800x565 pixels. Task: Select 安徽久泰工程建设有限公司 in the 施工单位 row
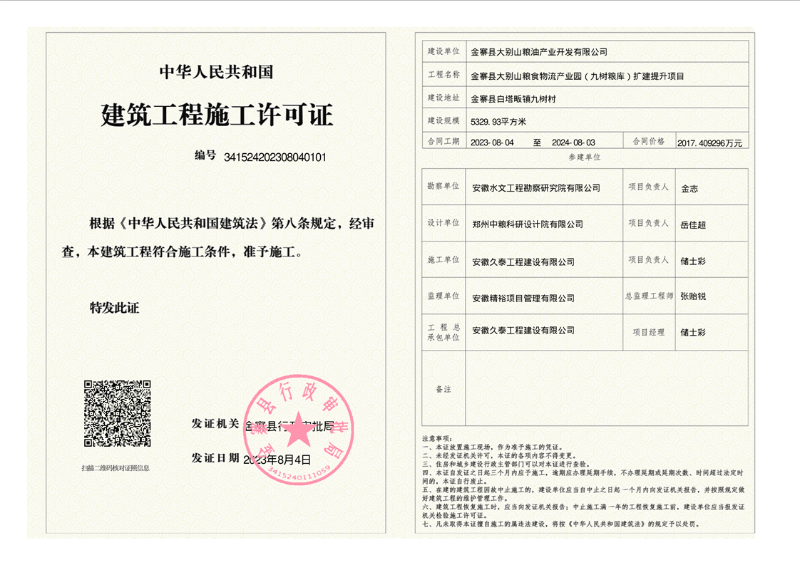523,262
